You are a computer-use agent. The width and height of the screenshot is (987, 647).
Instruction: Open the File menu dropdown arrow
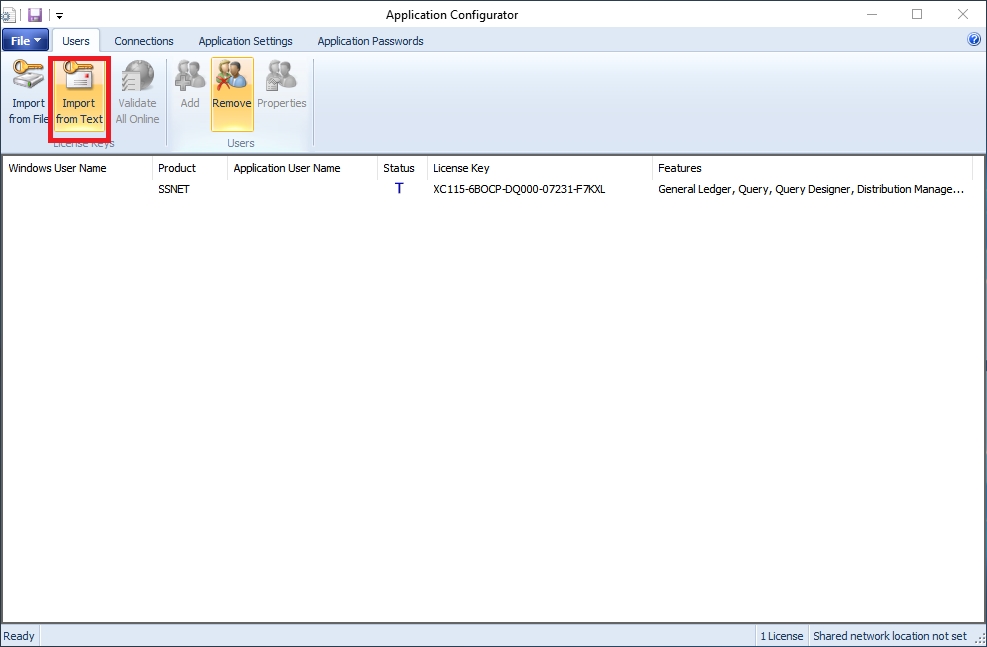pos(37,40)
